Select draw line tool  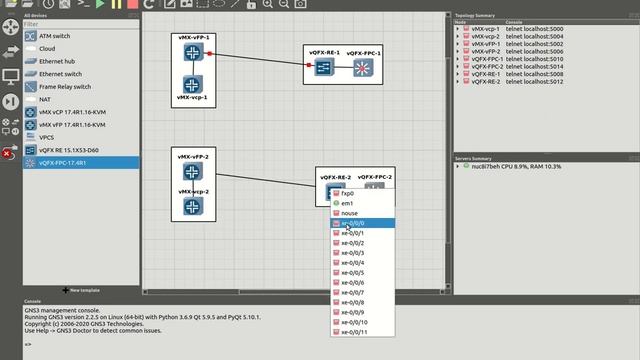235,4
